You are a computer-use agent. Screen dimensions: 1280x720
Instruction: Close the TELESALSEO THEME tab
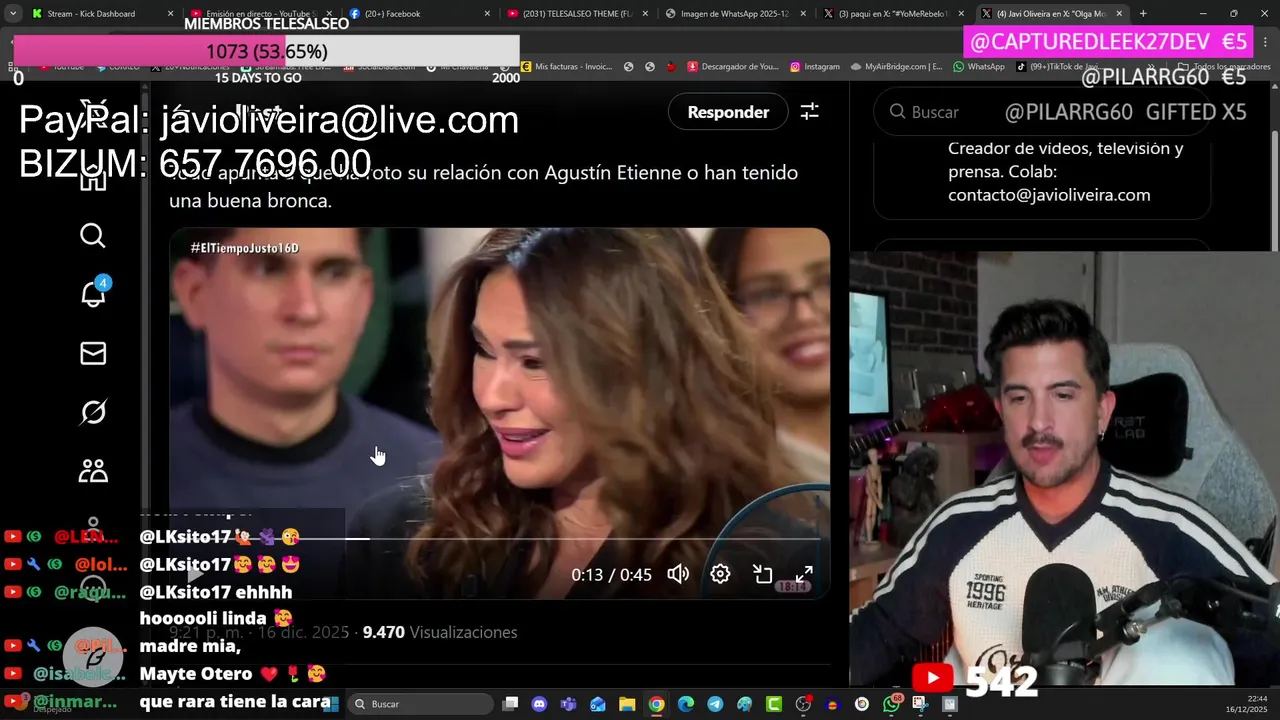pyautogui.click(x=645, y=14)
